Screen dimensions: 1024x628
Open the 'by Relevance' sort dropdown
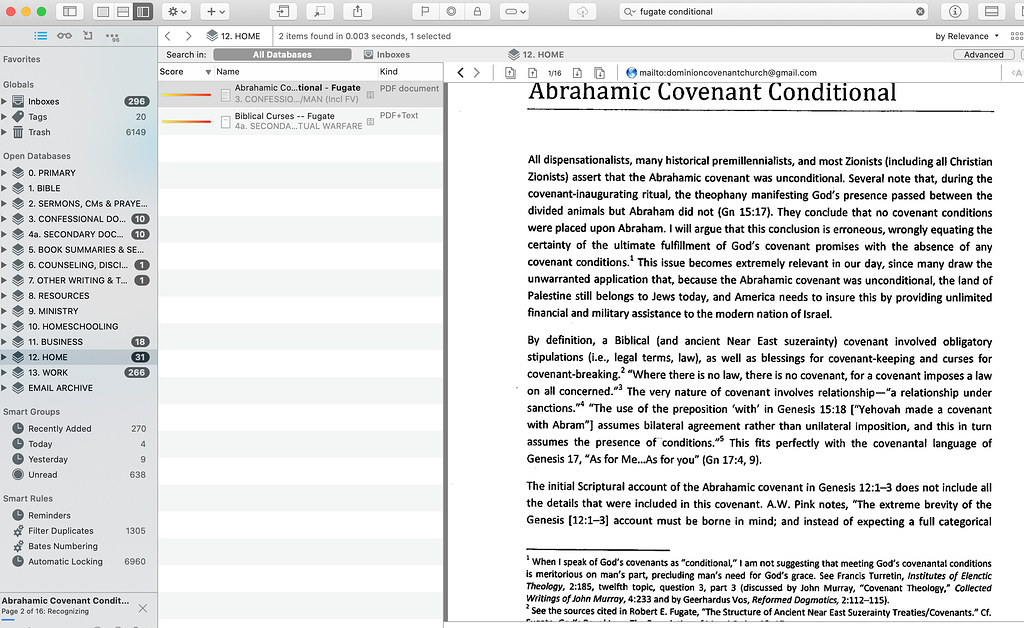tap(963, 35)
